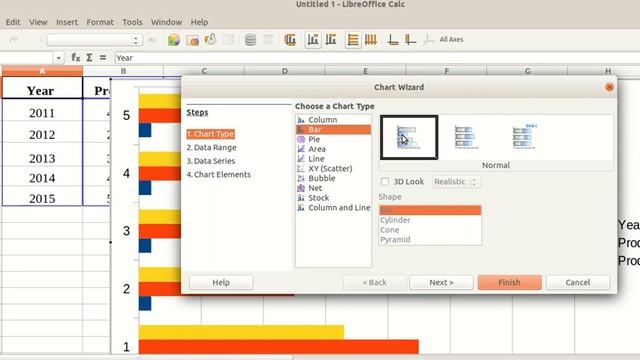Open the Data Ranges toolbar icon
Image resolution: width=640 pixels, height=360 pixels.
250,40
